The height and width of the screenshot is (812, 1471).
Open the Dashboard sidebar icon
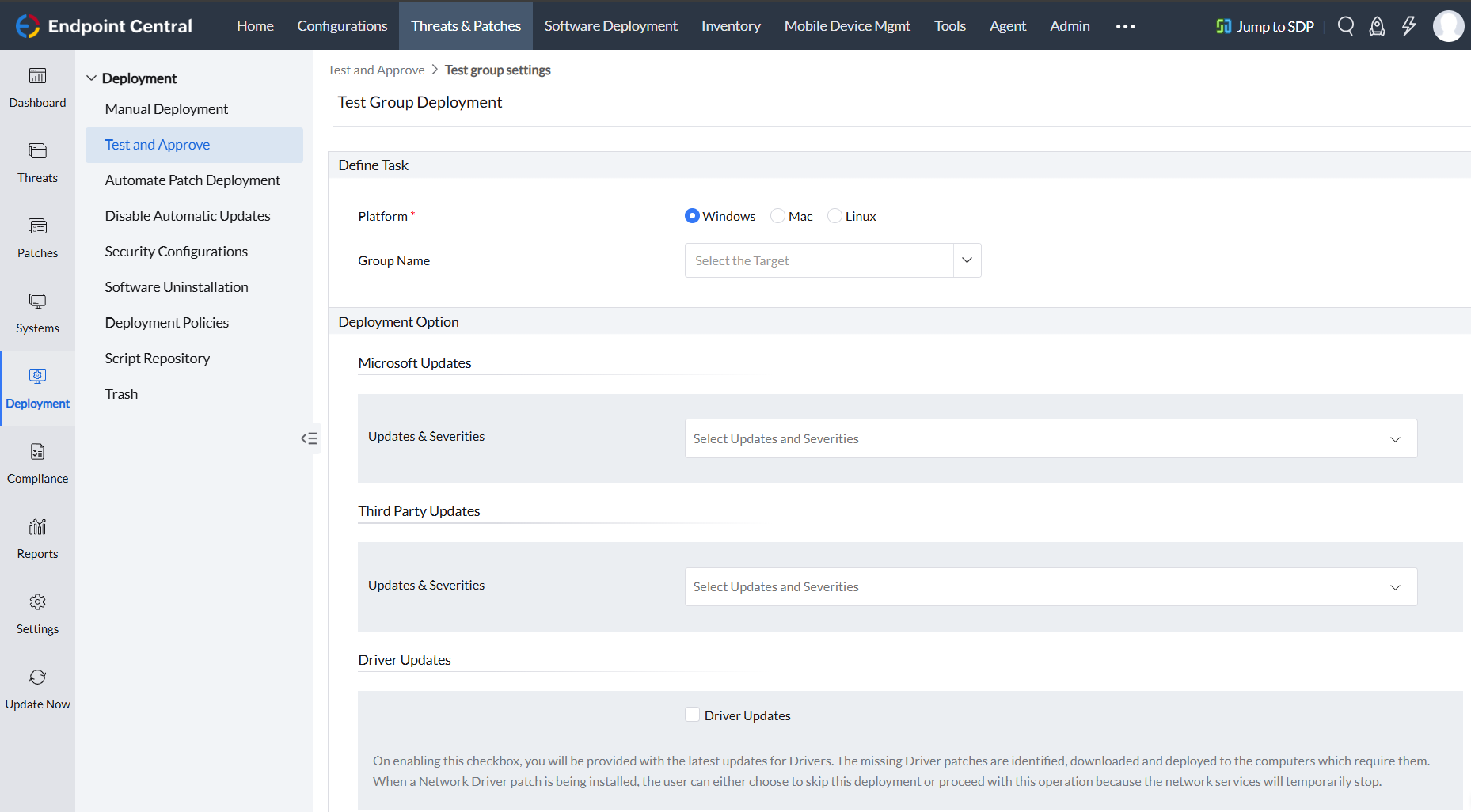click(37, 76)
